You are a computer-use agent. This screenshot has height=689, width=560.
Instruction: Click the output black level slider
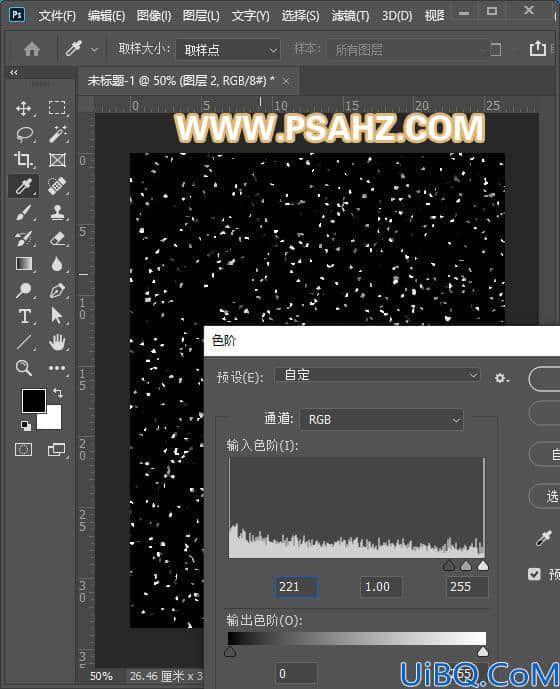click(230, 652)
